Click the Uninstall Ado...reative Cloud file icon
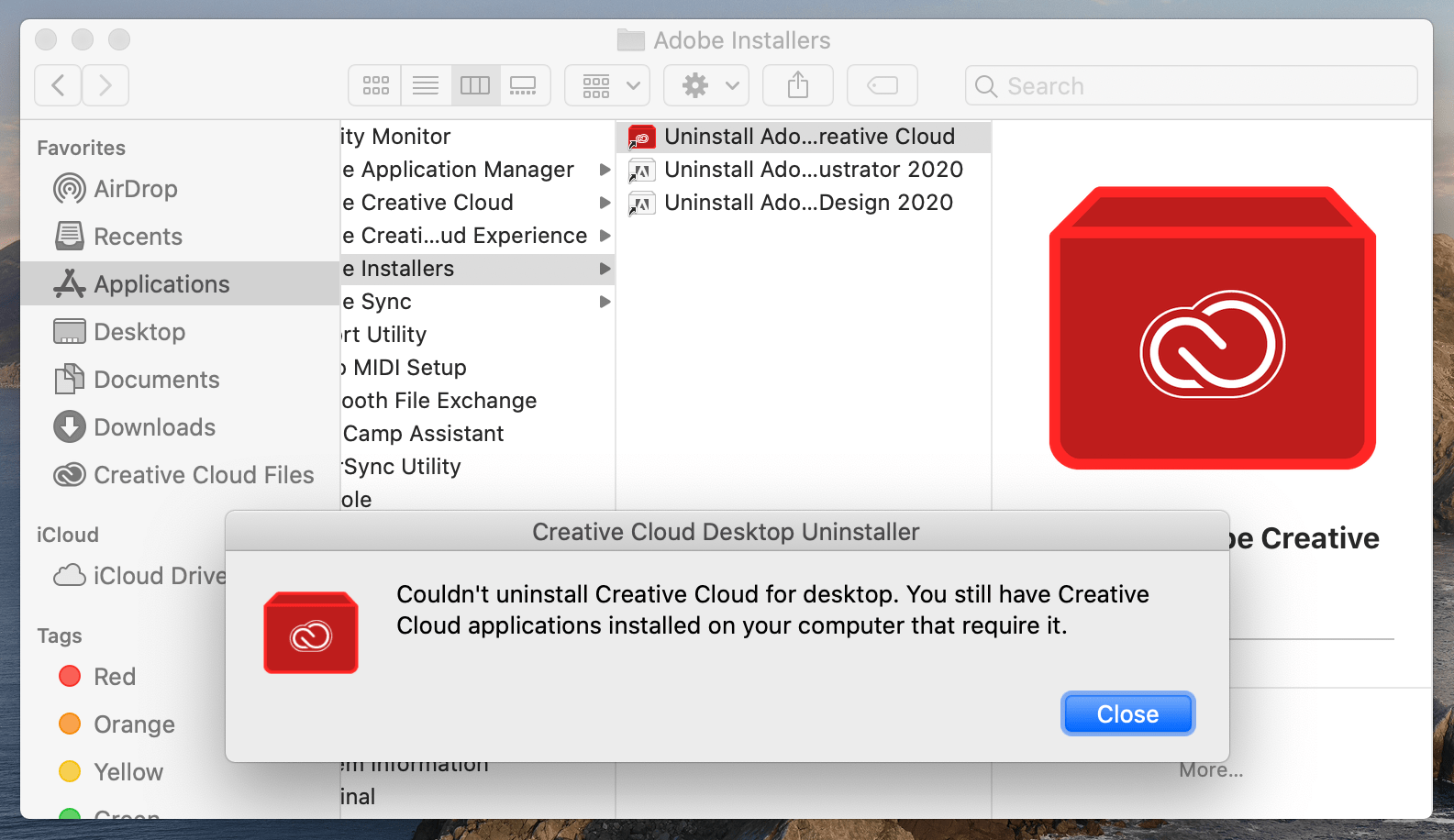This screenshot has height=840, width=1454. (x=642, y=138)
